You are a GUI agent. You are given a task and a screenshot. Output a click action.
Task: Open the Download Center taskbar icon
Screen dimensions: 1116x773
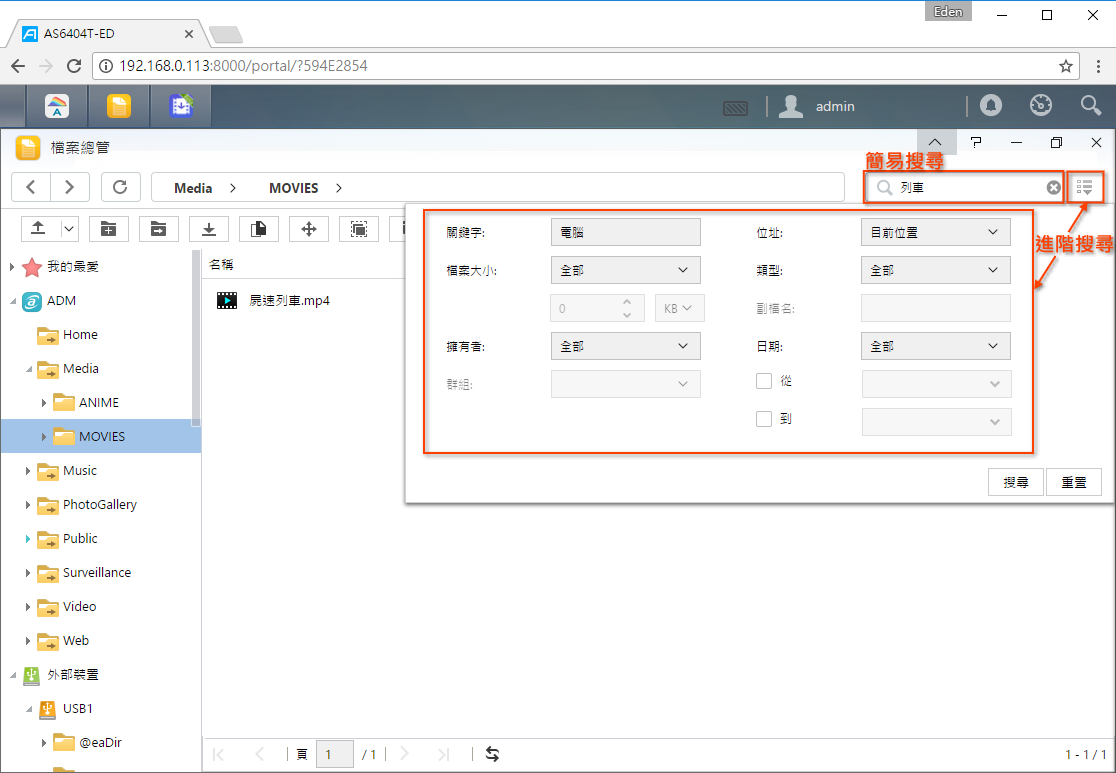pos(181,106)
